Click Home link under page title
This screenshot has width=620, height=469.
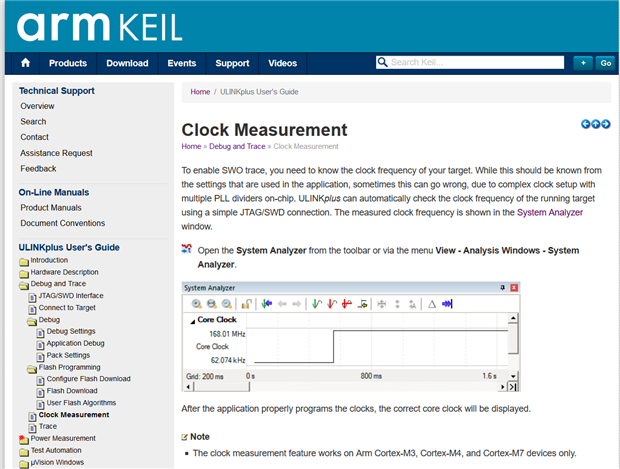(191, 146)
